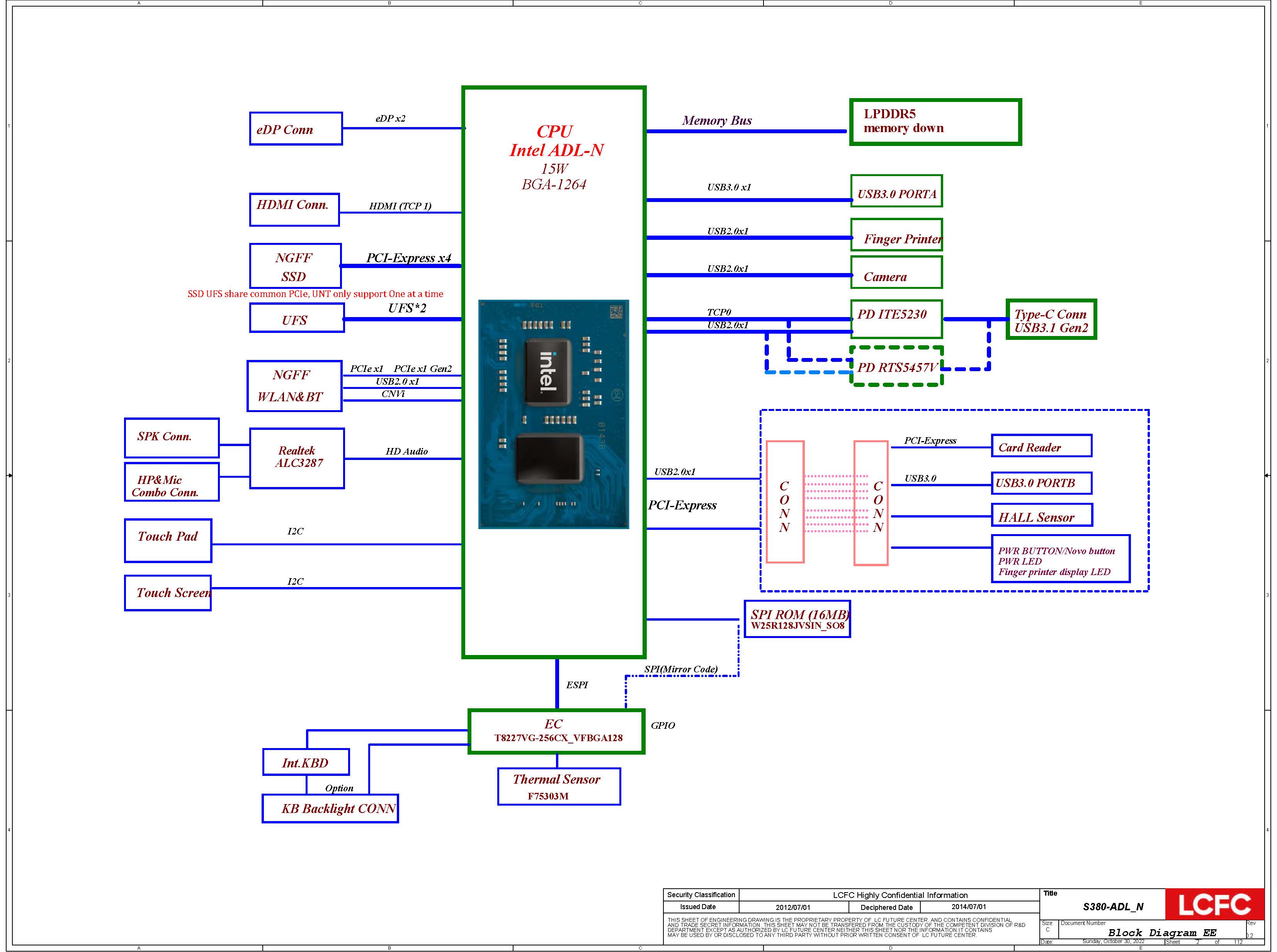Select the USB3.0 PORTA block
The image size is (1277, 952).
tap(896, 191)
